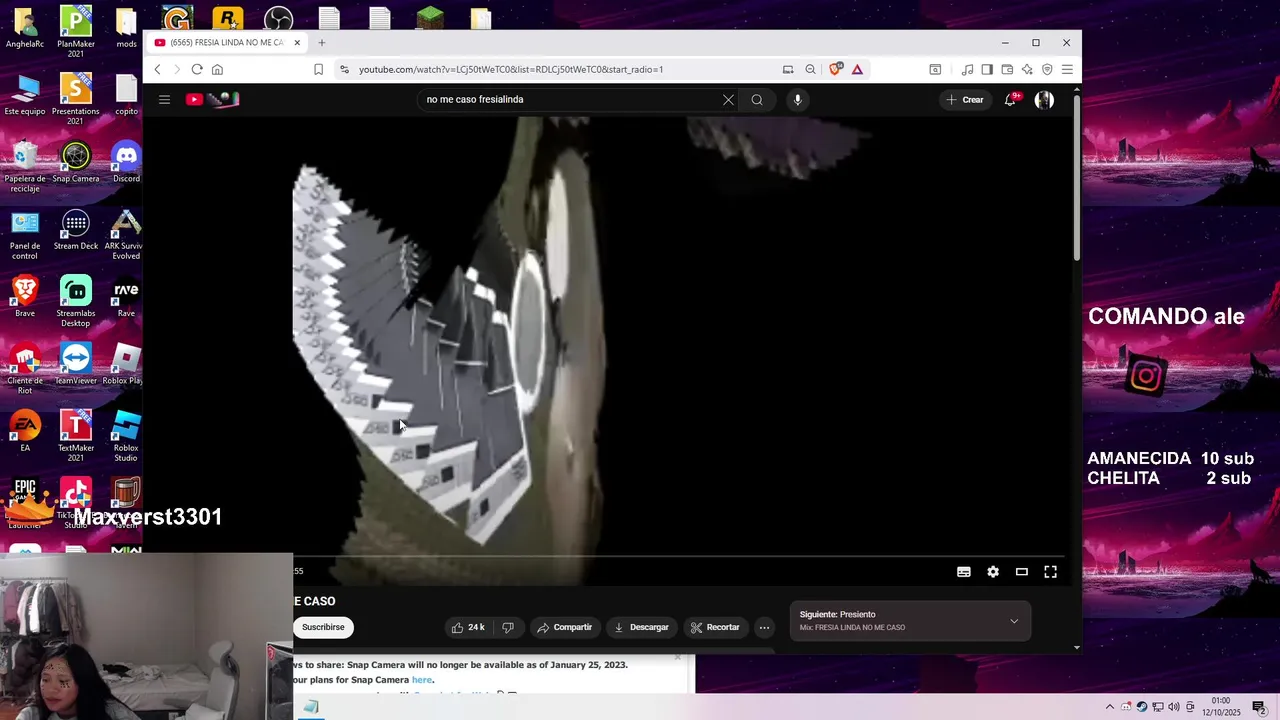Open Papelera de reciclaje
Screen dimensions: 1280x720
click(25, 168)
